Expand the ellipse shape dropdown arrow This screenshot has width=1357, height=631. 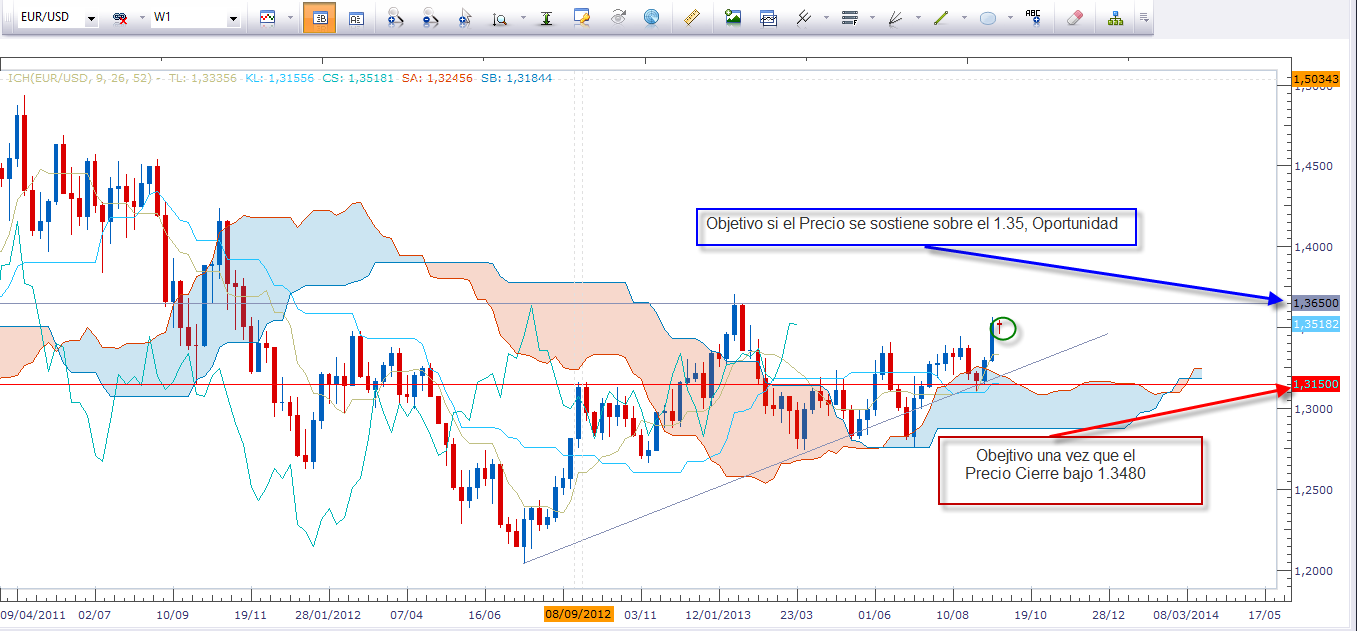tap(1010, 18)
